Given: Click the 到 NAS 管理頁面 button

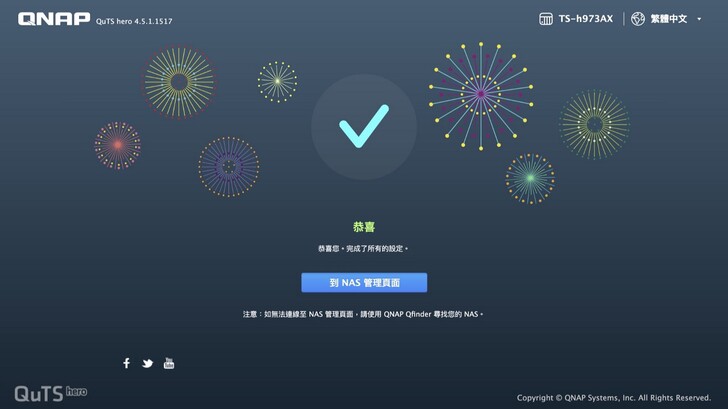Looking at the screenshot, I should [x=364, y=283].
